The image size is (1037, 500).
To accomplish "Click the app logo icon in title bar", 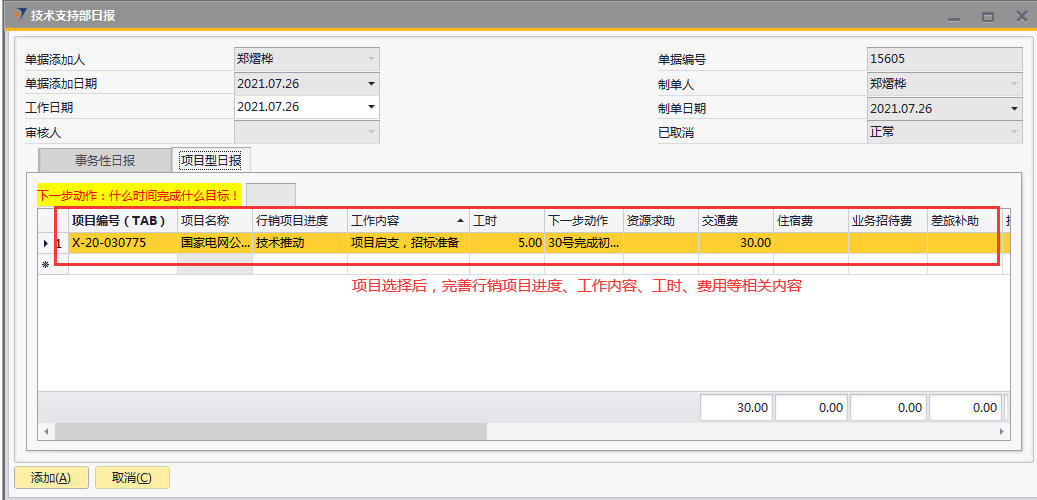I will (x=21, y=16).
